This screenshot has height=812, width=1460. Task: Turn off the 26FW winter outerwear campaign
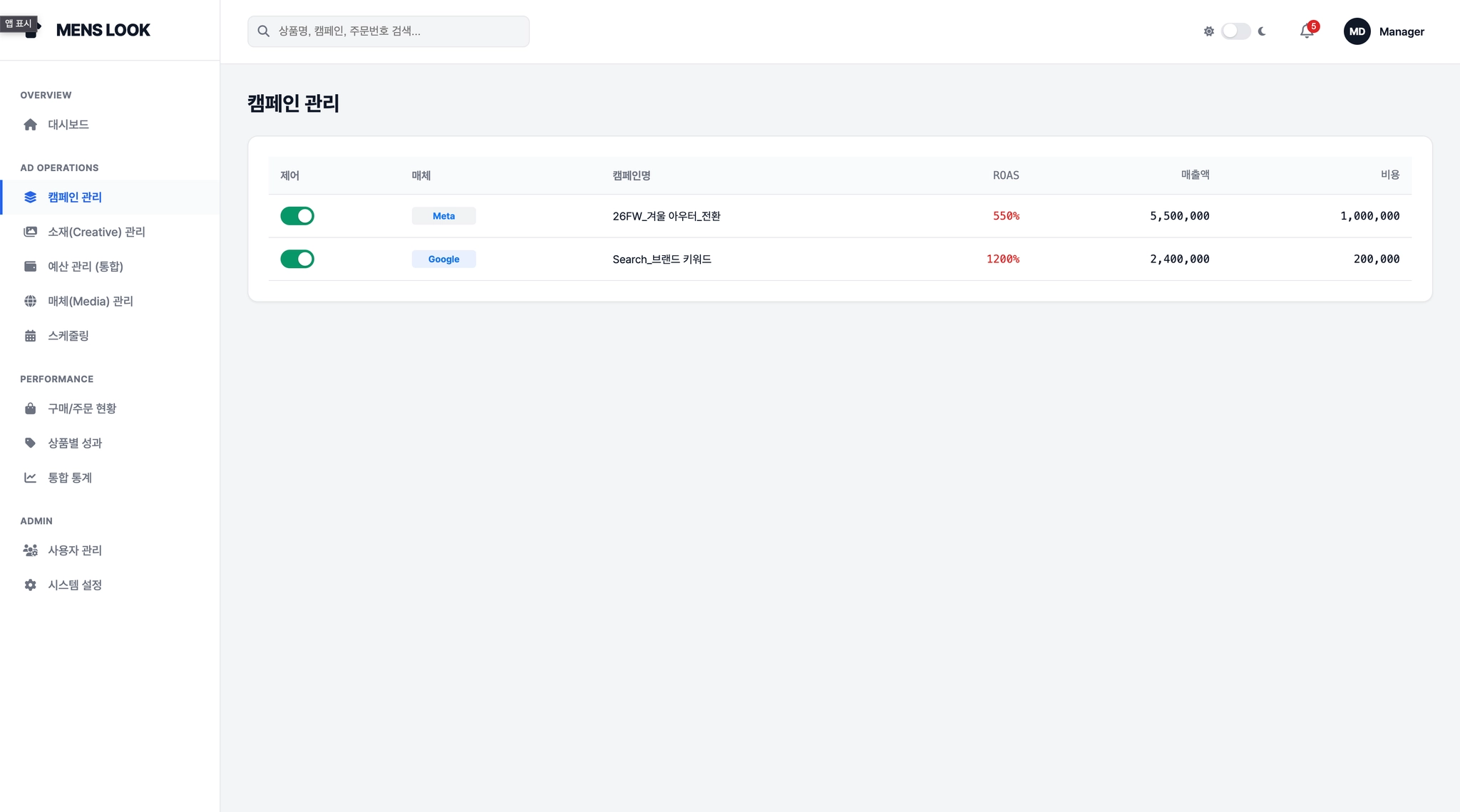tap(297, 216)
